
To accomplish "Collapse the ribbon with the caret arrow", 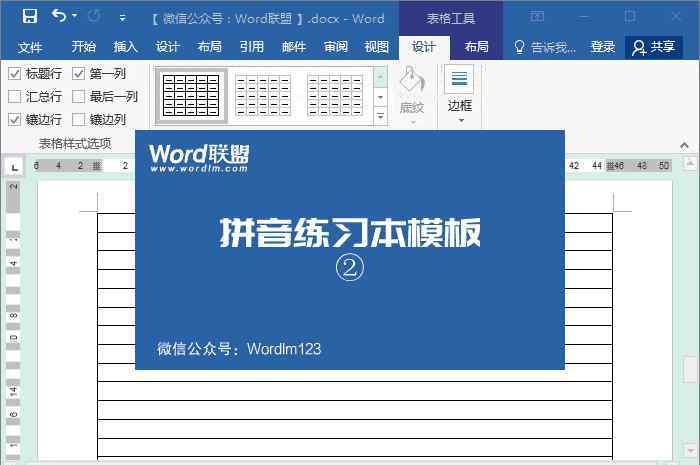I will [x=684, y=145].
